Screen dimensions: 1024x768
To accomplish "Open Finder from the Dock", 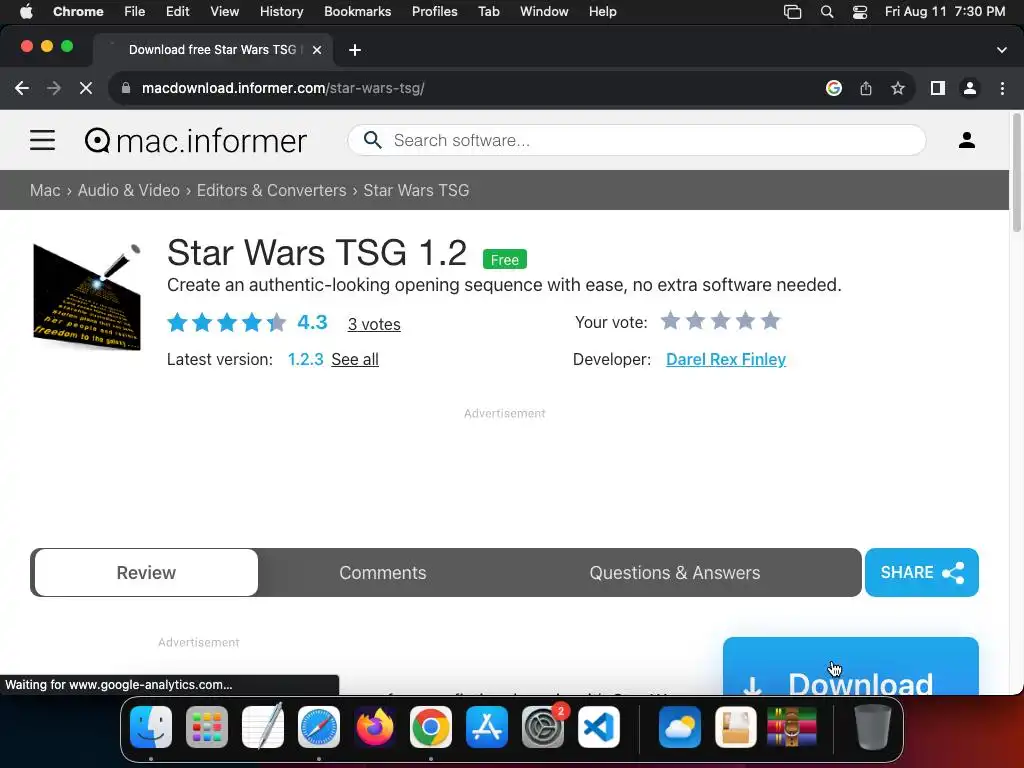I will tap(151, 727).
